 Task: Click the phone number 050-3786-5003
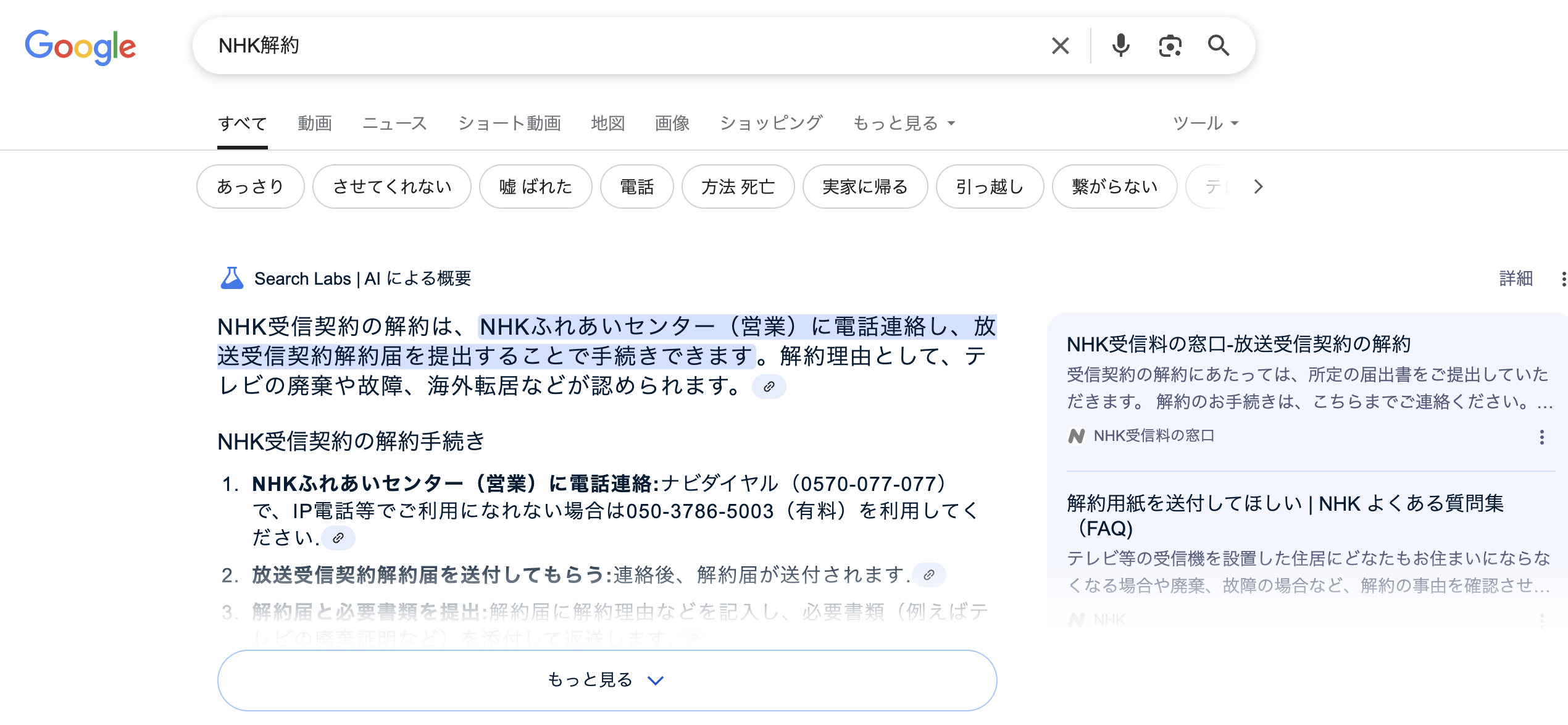tap(699, 511)
